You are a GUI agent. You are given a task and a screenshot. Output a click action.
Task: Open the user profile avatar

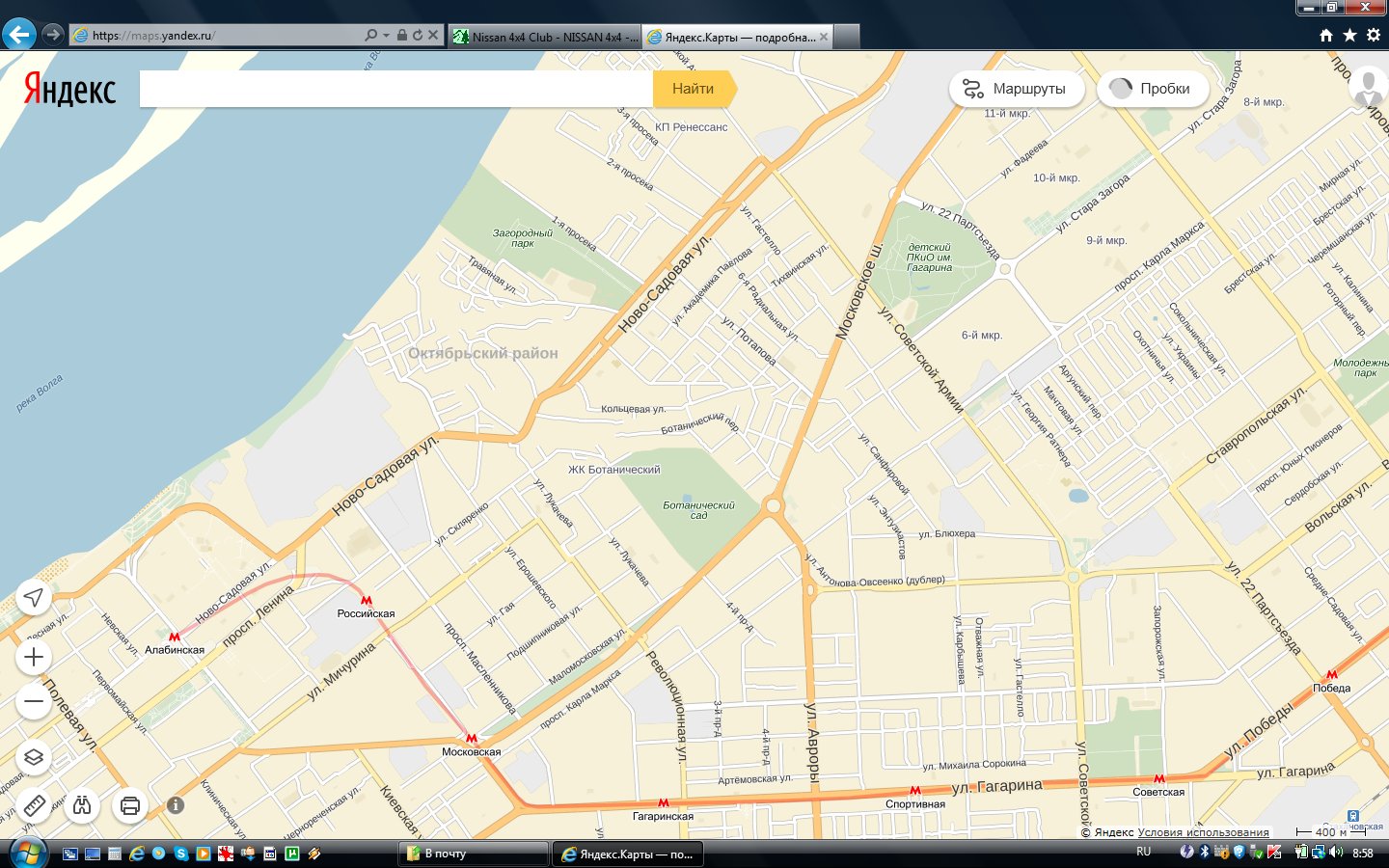[1368, 87]
